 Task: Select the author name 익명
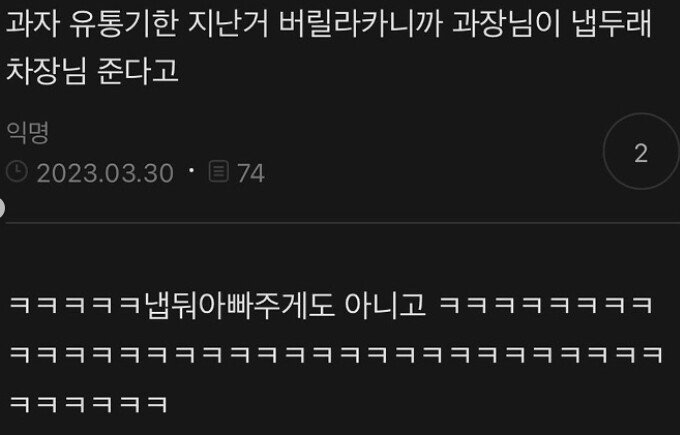click(x=28, y=132)
